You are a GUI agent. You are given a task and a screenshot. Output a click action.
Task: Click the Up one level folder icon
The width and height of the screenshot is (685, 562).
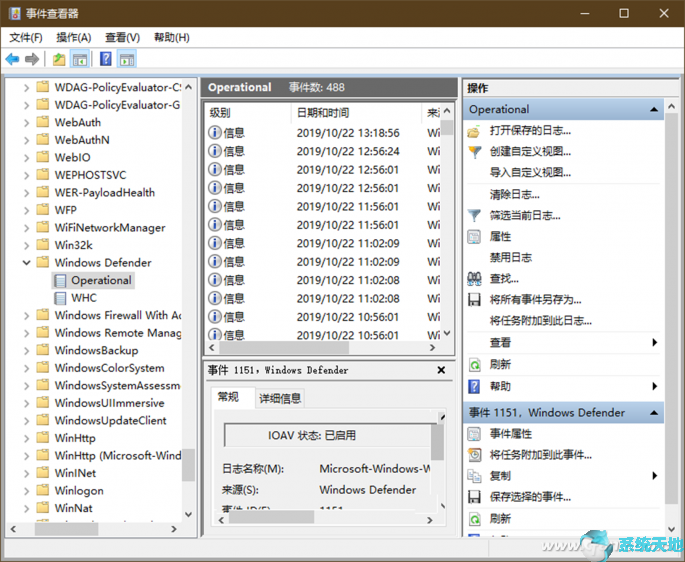59,59
